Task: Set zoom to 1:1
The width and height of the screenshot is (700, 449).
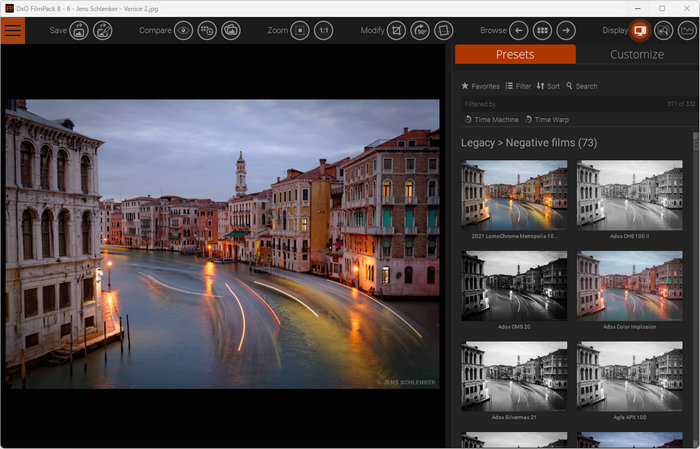Action: [x=324, y=30]
